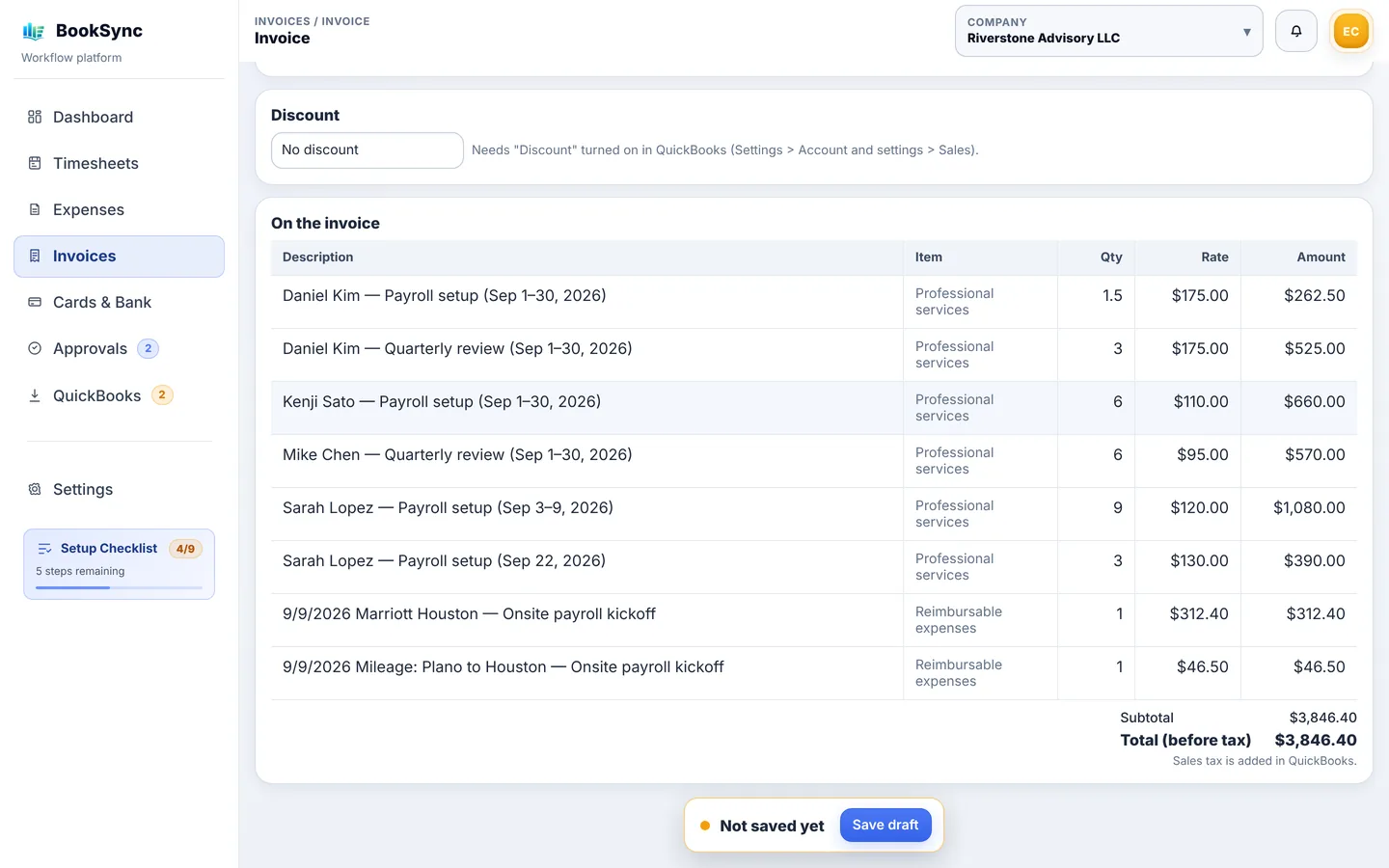
Task: Save the invoice draft
Action: [885, 825]
